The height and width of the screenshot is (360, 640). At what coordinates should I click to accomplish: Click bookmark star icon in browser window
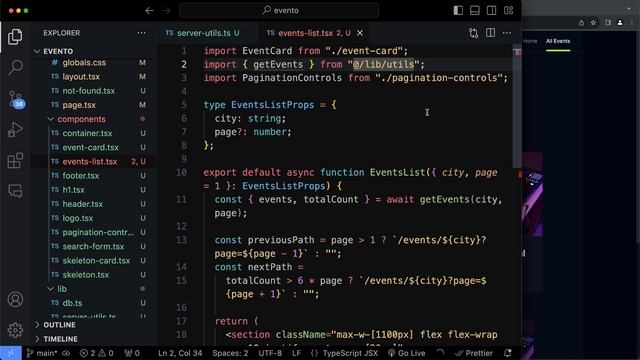pos(593,23)
